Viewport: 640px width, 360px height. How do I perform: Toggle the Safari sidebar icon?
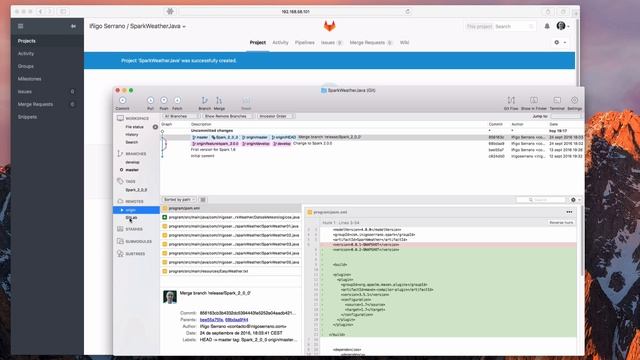pyautogui.click(x=63, y=11)
